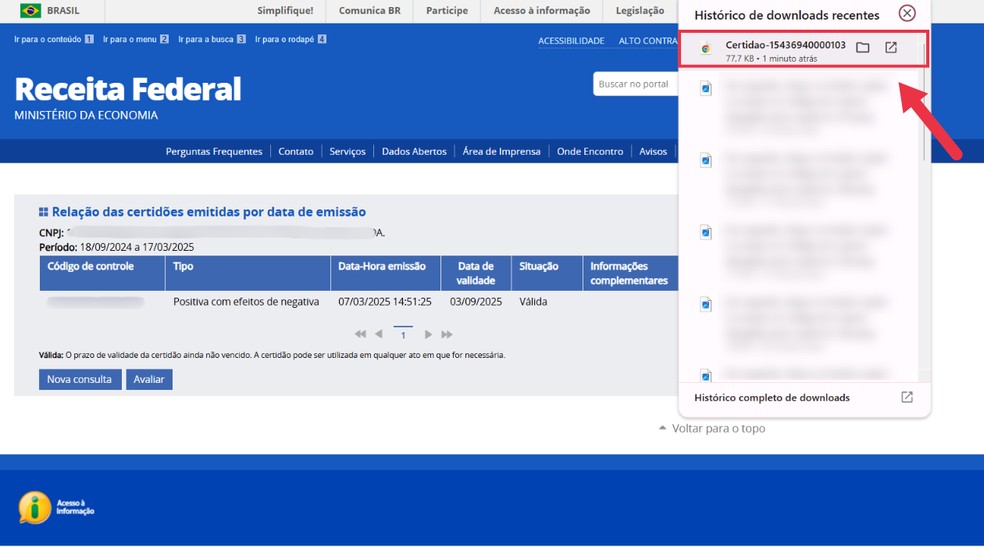This screenshot has width=984, height=547.
Task: Select results page number 1
Action: [x=403, y=335]
